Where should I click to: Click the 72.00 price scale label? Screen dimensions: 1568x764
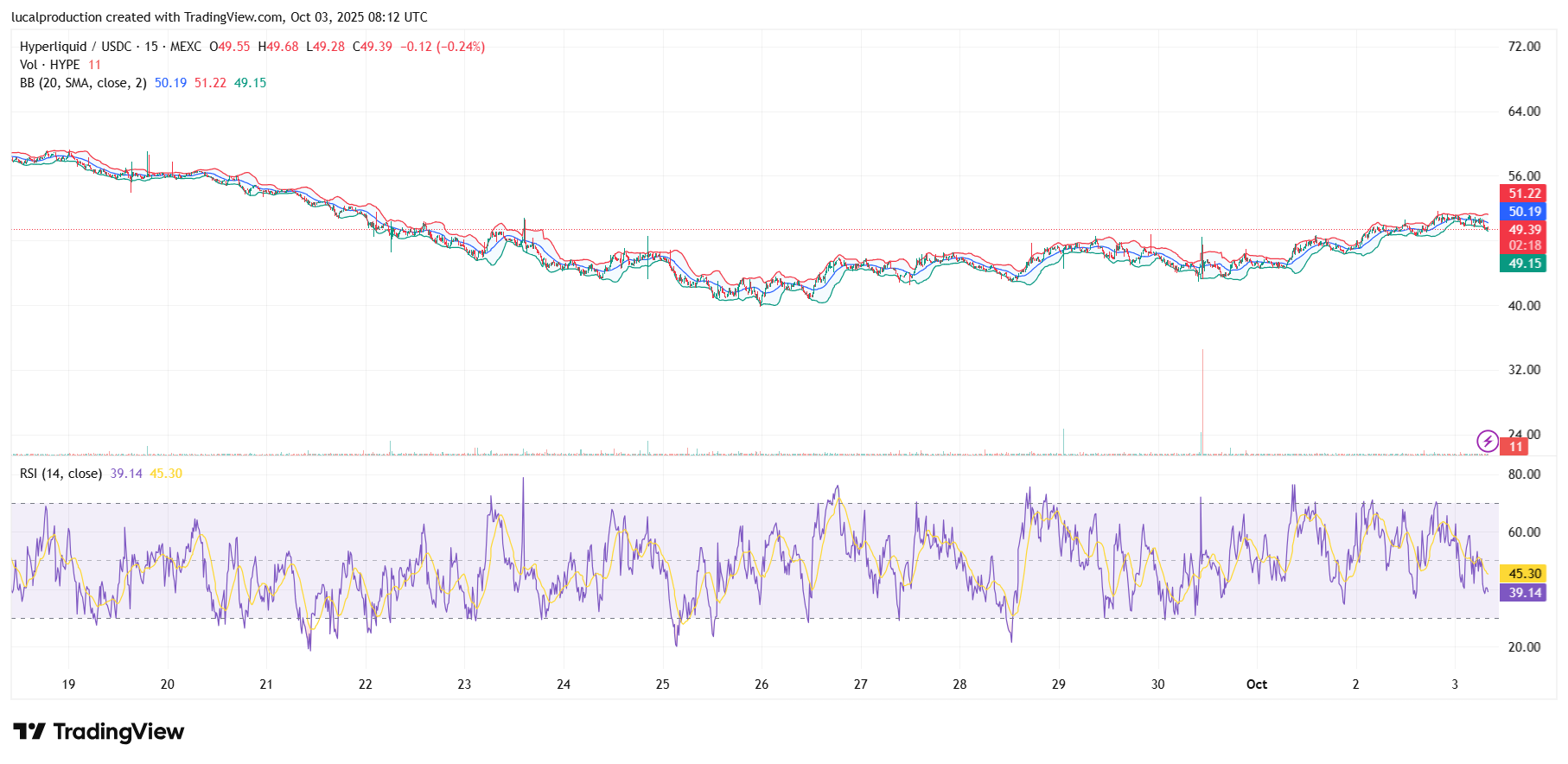click(1524, 47)
